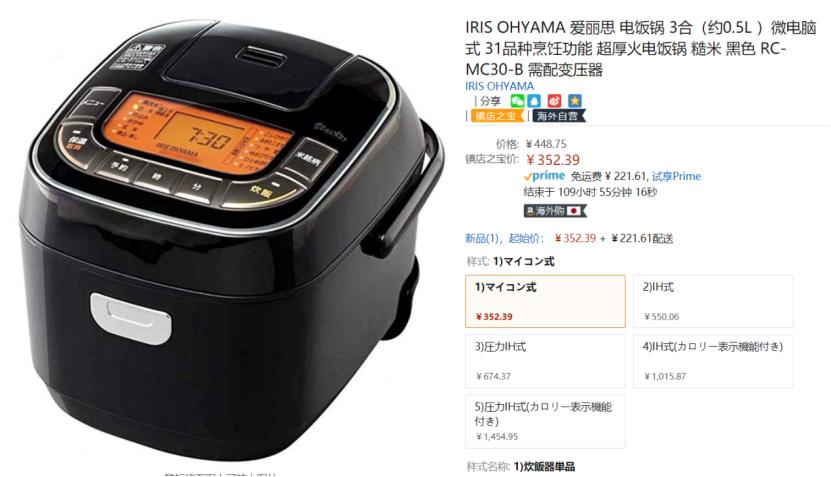The width and height of the screenshot is (831, 477).
Task: Click the product title text
Action: [x=641, y=48]
